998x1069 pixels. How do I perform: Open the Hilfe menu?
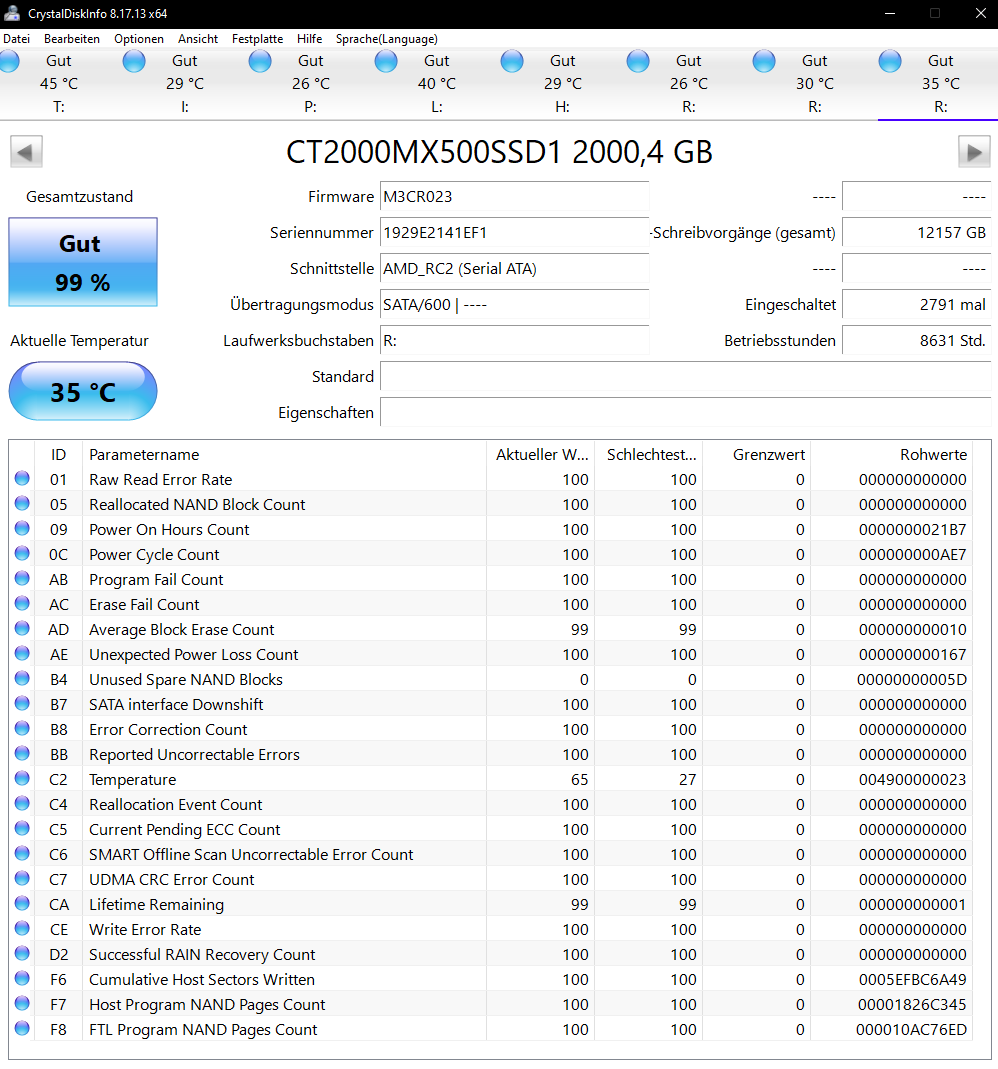(x=309, y=39)
